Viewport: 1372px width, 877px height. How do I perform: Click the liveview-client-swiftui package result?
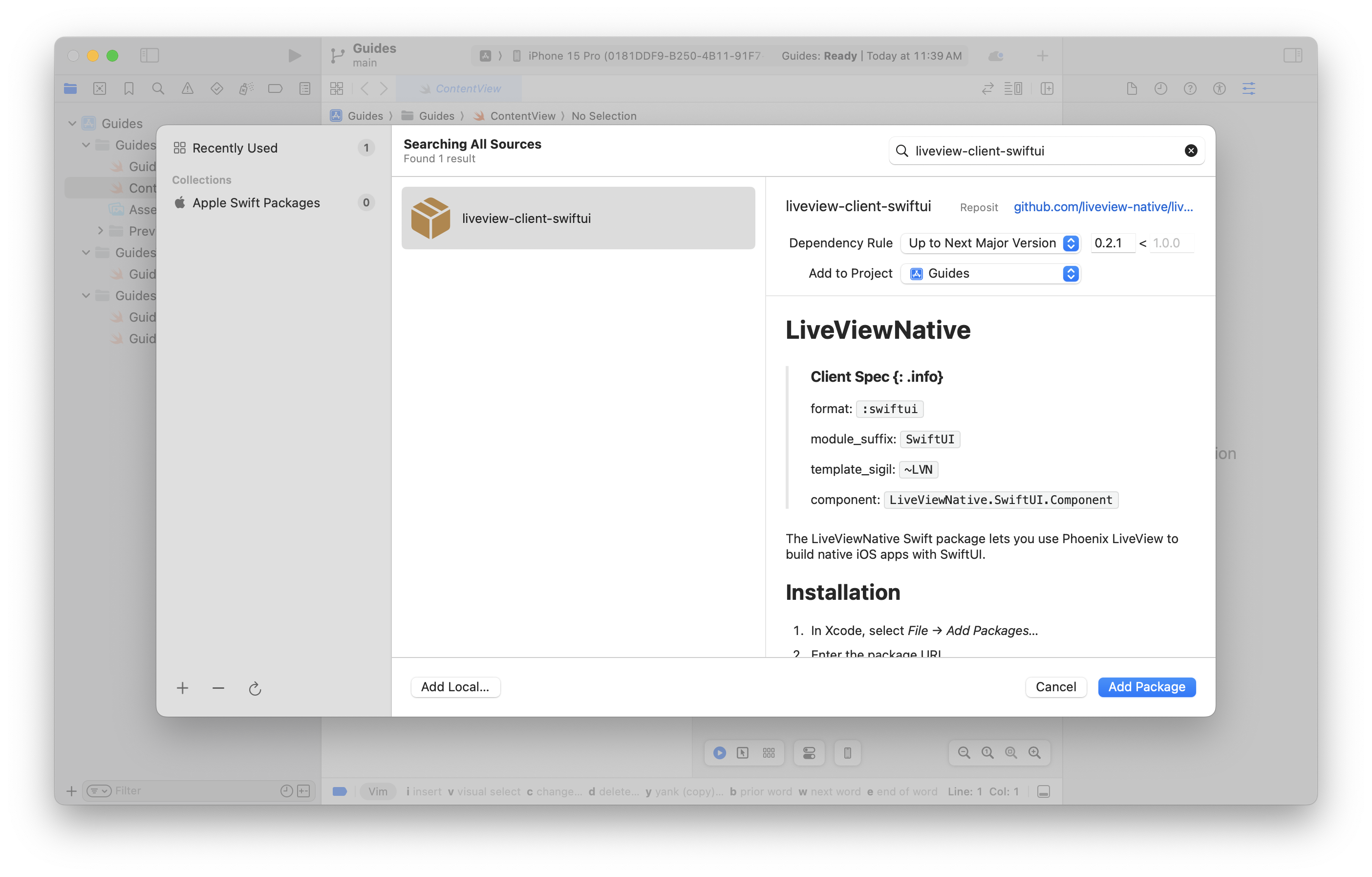579,217
